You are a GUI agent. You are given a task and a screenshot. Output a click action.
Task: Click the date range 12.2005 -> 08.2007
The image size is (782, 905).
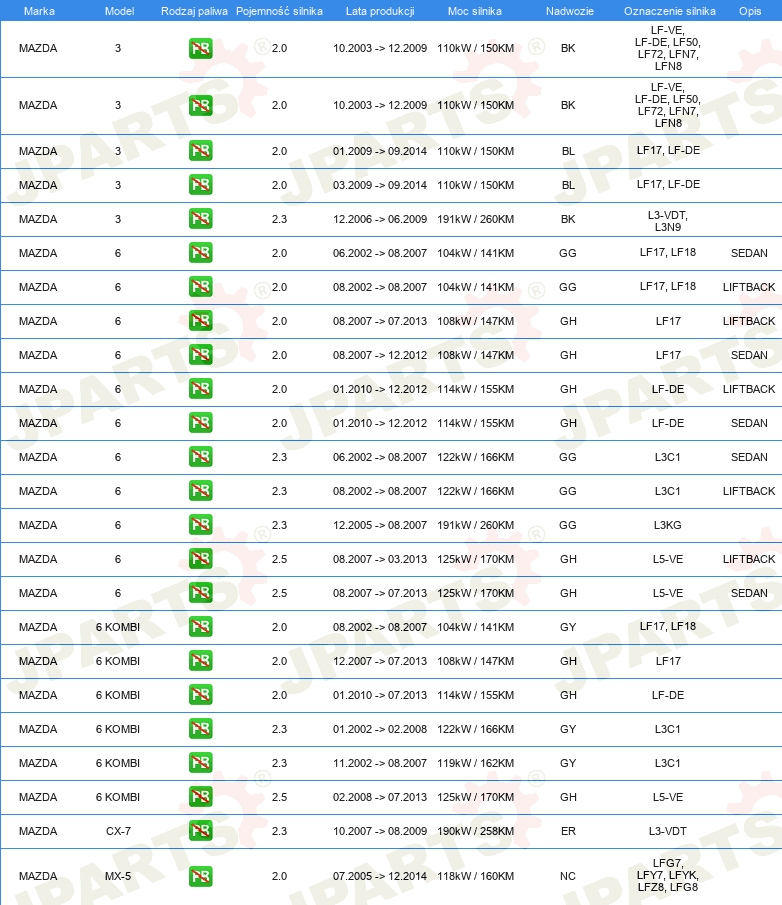pos(380,525)
